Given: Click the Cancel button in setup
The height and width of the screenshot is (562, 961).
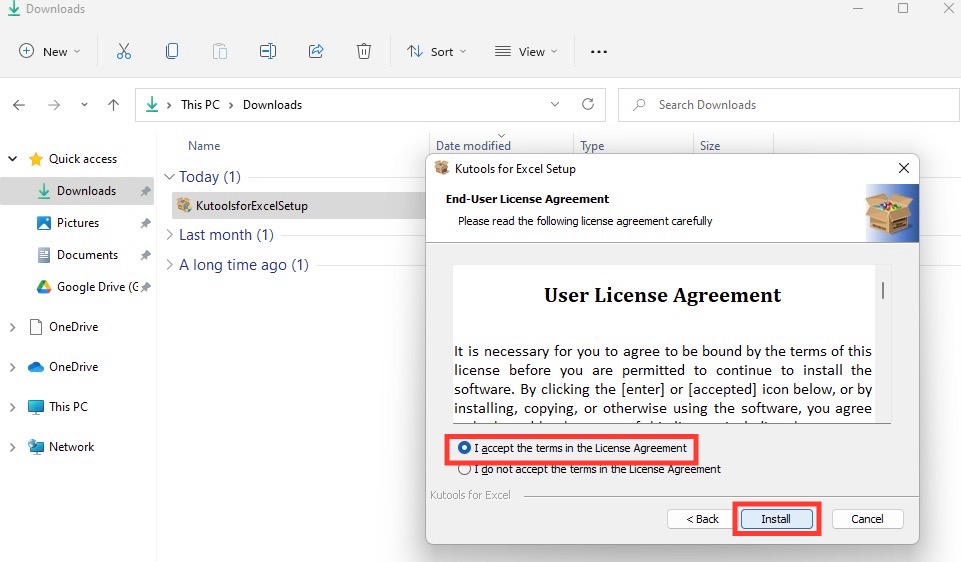Looking at the screenshot, I should pos(867,519).
